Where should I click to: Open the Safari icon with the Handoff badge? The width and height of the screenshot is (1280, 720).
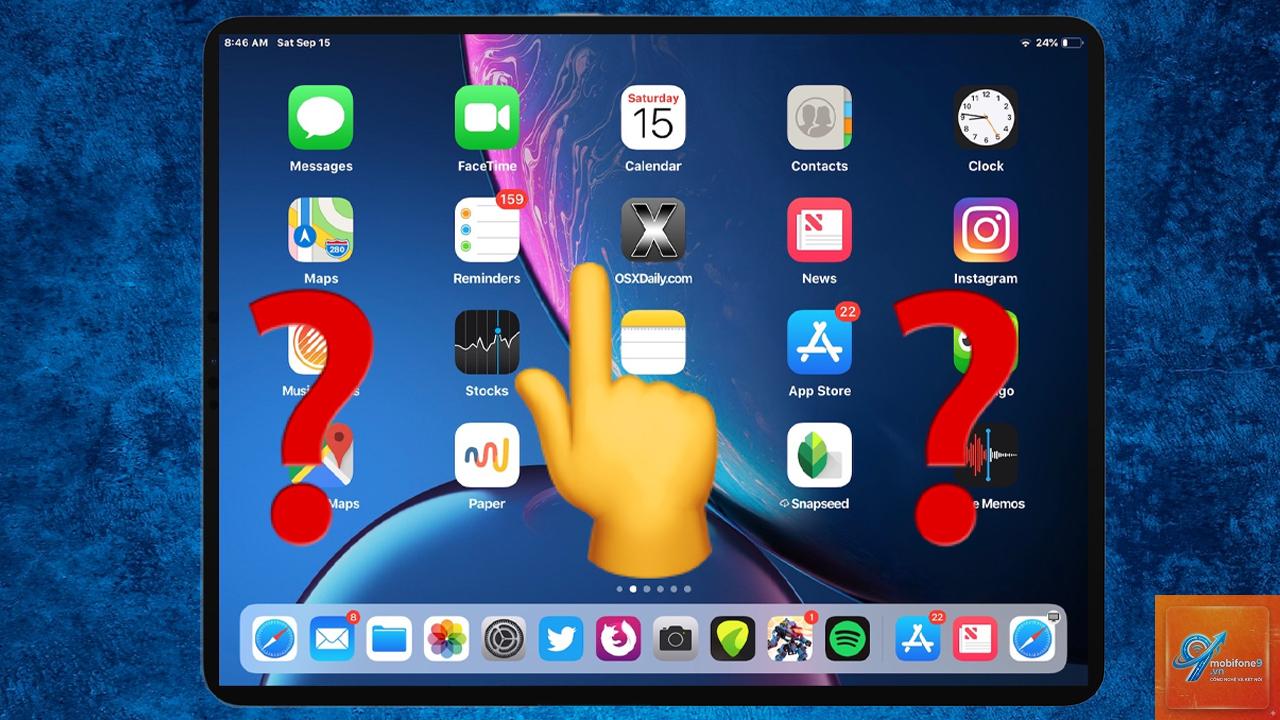[1032, 638]
